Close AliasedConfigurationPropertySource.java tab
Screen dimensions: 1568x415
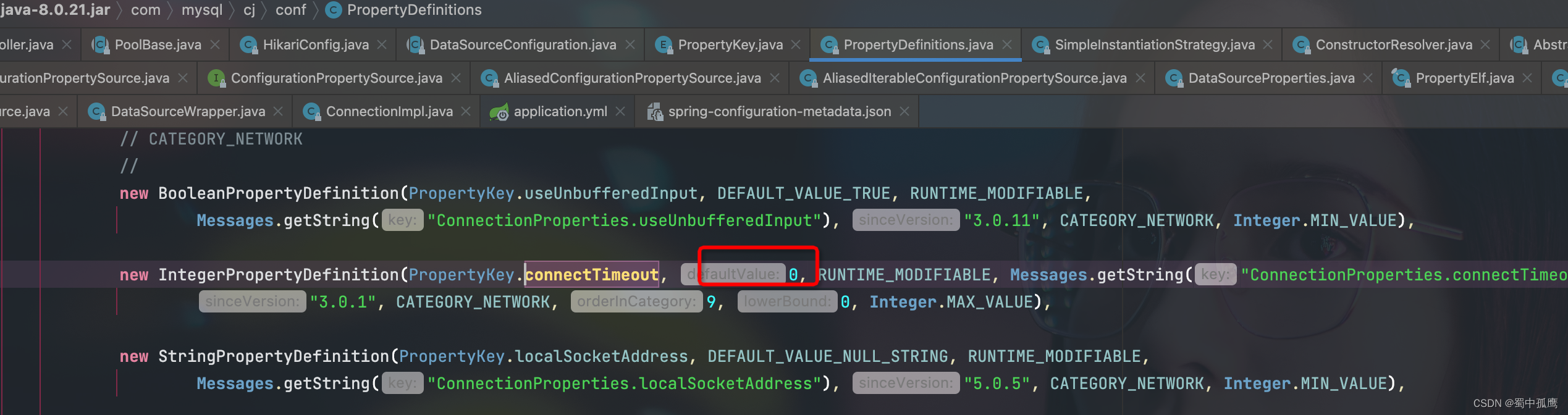click(x=775, y=78)
